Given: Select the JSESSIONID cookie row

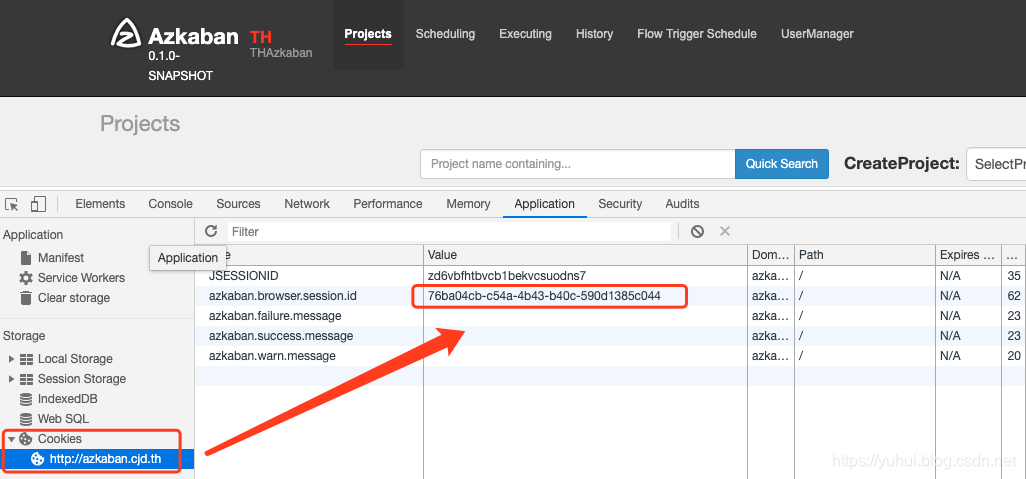Looking at the screenshot, I should (x=610, y=276).
